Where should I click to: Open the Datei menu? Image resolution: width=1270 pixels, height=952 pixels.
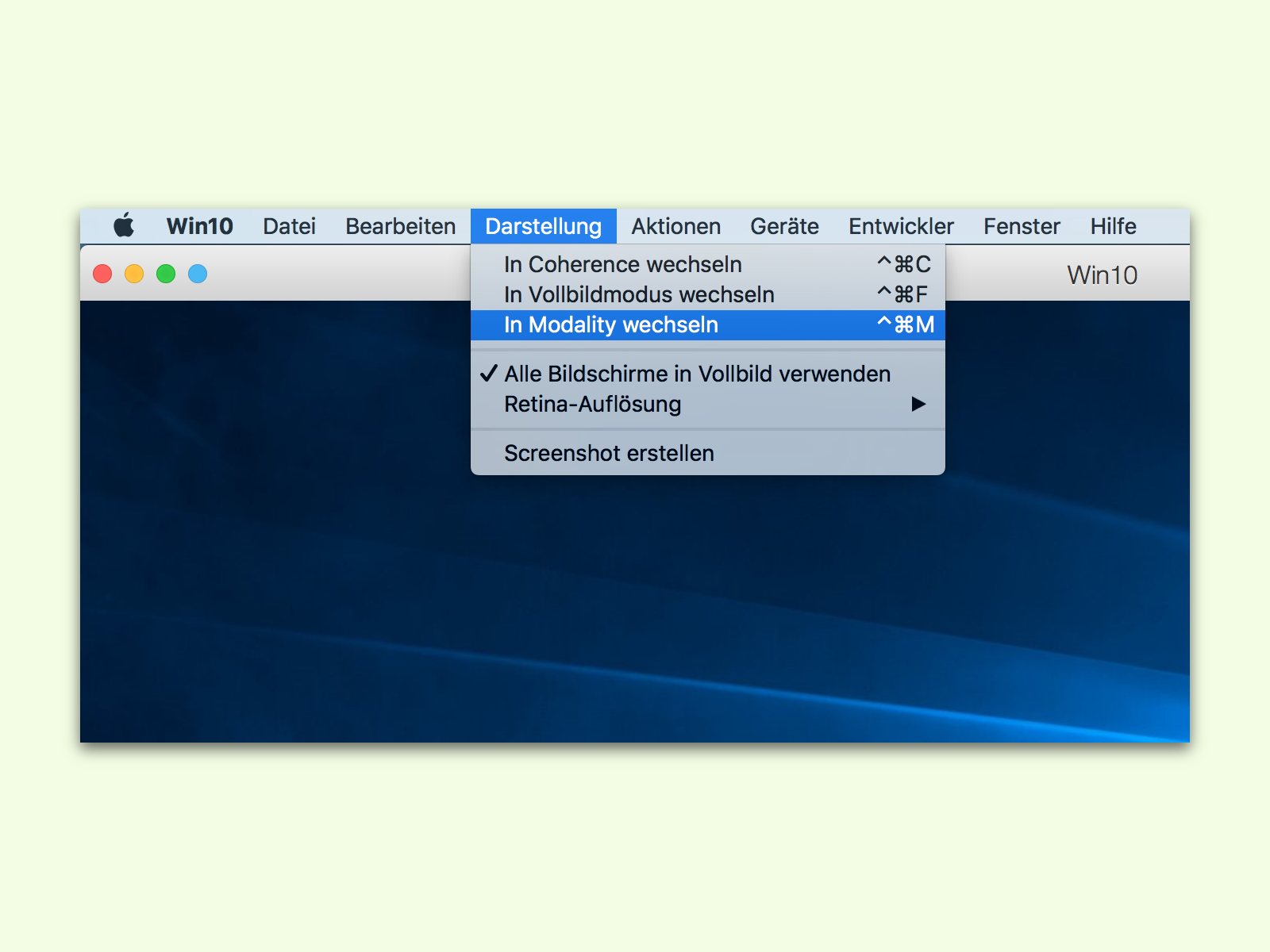(289, 226)
